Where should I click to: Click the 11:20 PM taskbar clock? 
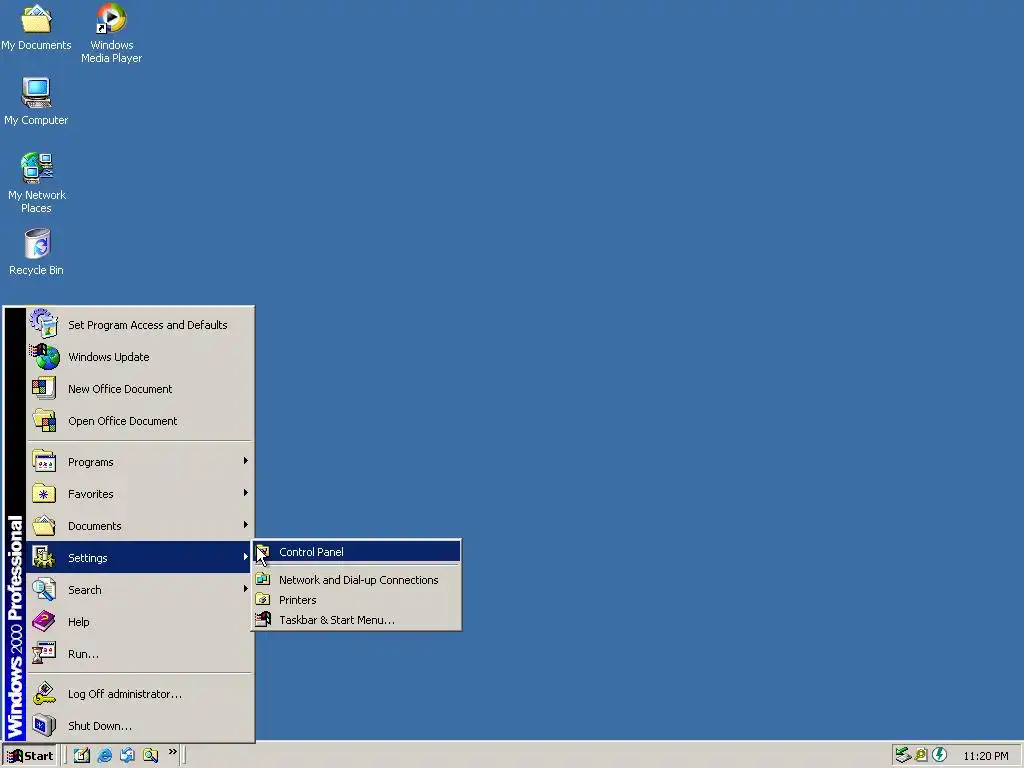tap(985, 756)
